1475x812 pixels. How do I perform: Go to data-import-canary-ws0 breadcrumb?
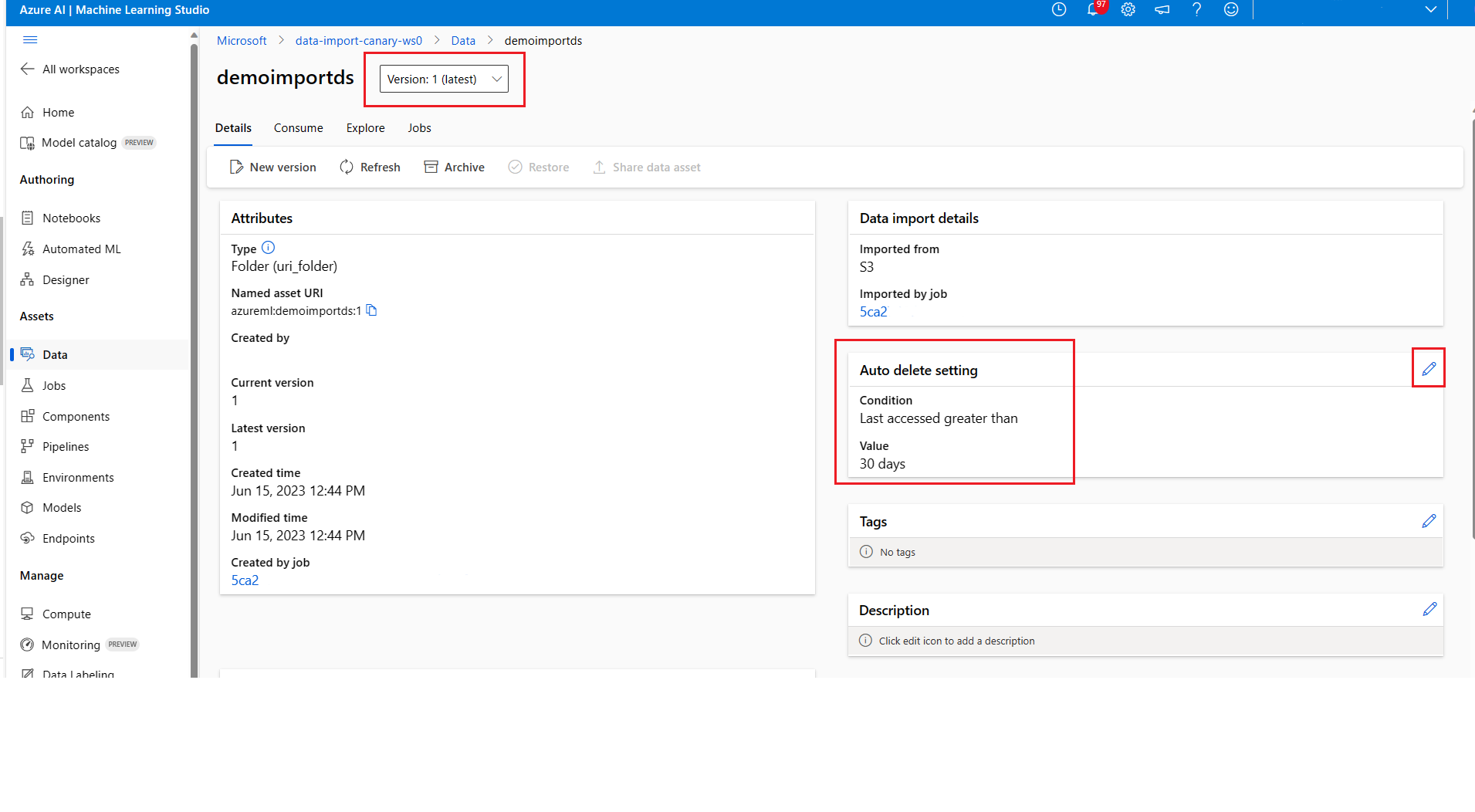click(x=358, y=41)
